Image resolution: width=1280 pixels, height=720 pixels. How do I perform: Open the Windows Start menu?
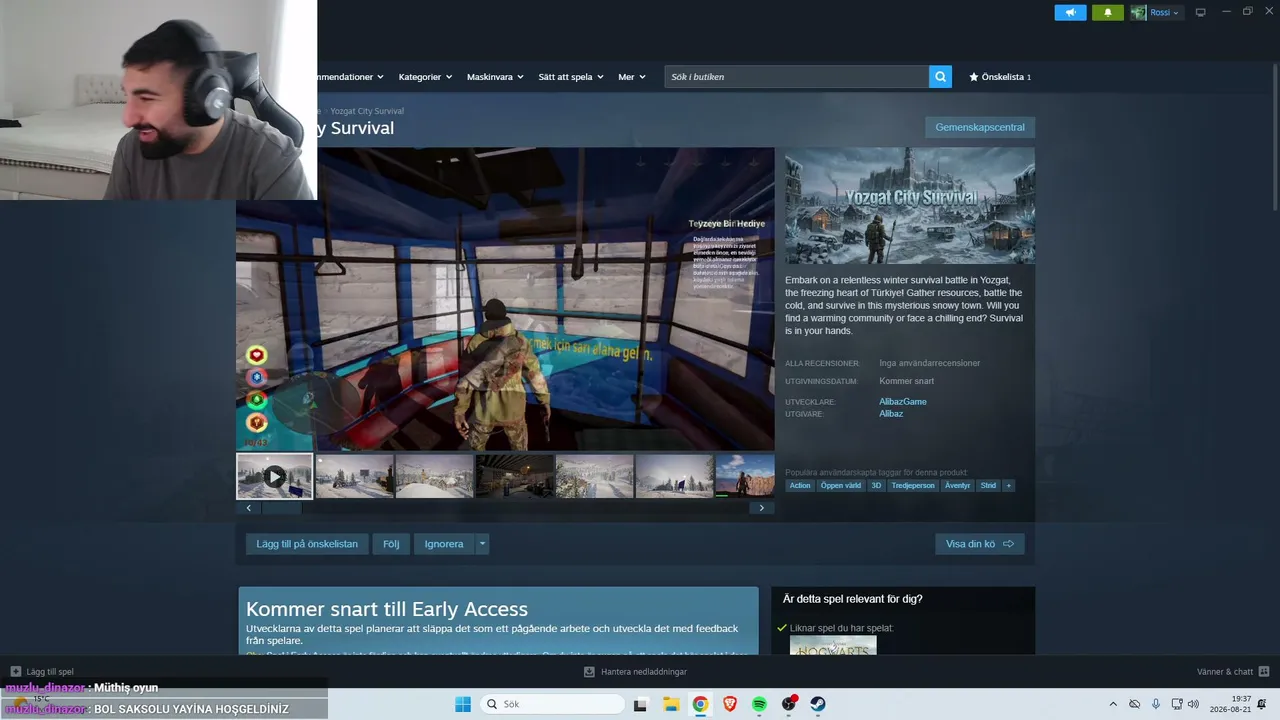(x=463, y=704)
